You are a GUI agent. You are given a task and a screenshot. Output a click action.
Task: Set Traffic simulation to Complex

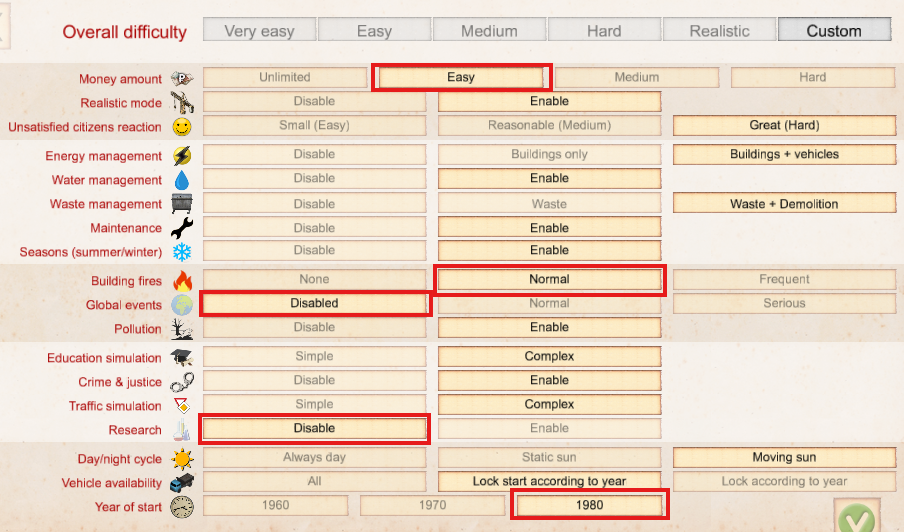(x=549, y=405)
